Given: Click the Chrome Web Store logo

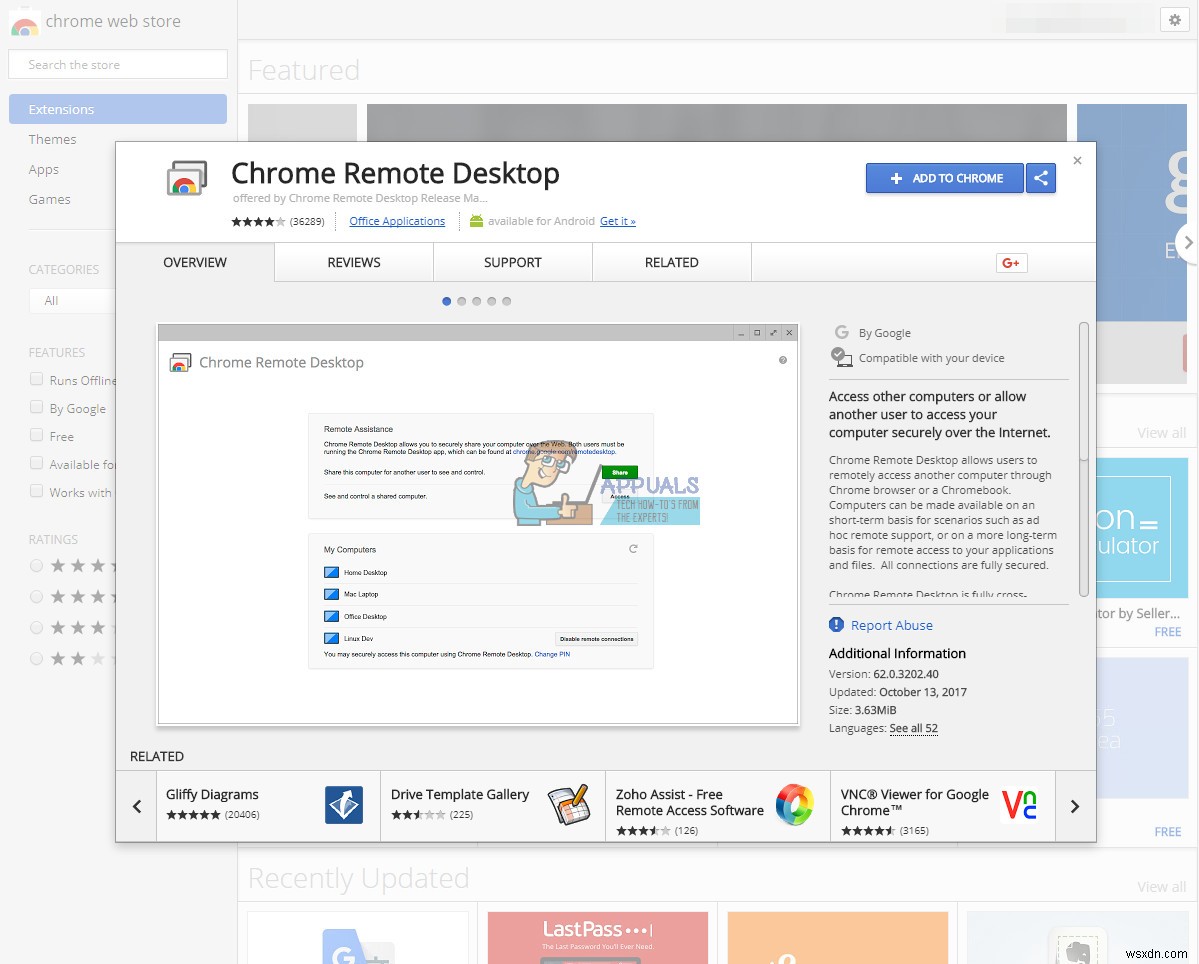Looking at the screenshot, I should 24,21.
